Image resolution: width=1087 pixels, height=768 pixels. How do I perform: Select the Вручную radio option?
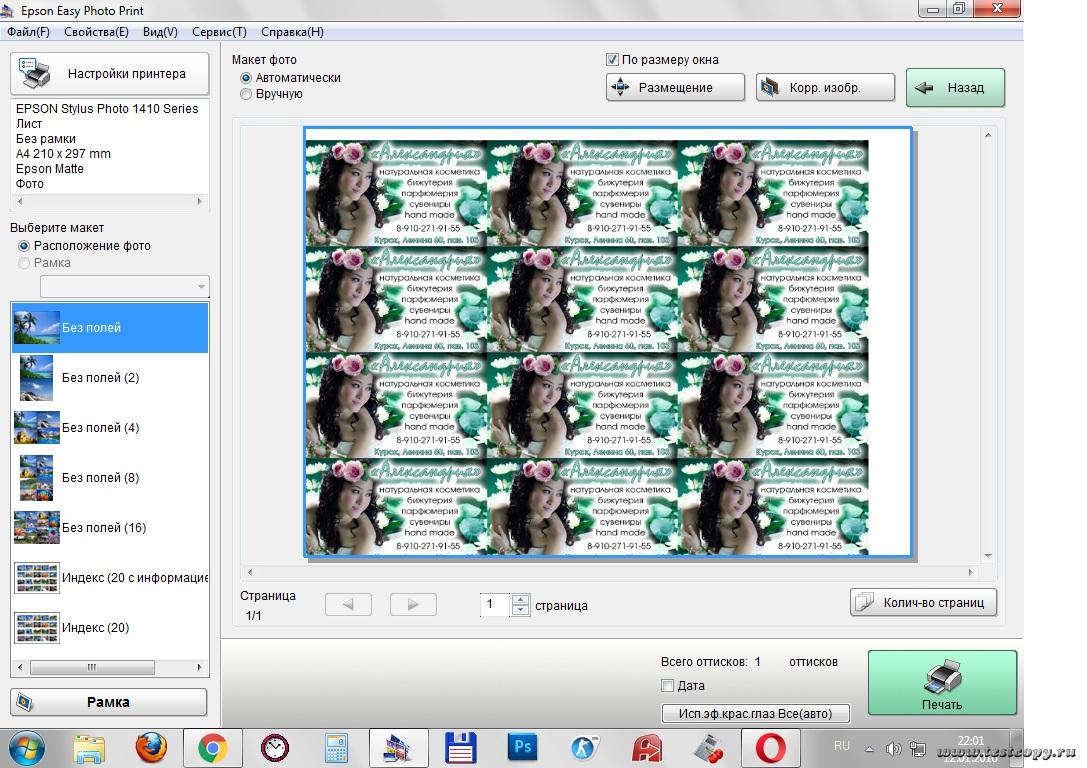point(246,94)
